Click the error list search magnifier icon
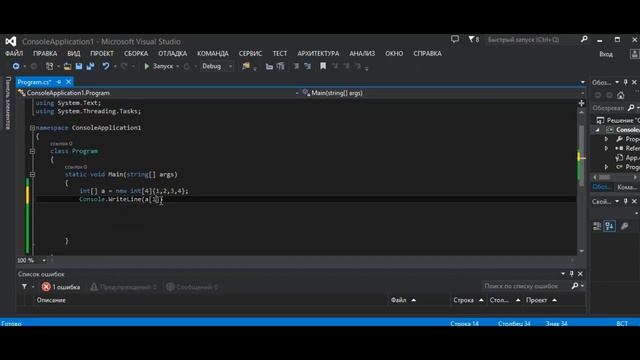640x360 pixels. (575, 286)
